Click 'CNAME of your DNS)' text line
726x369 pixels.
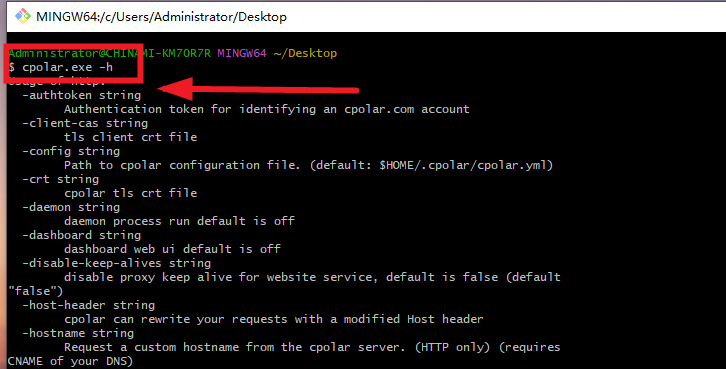[70, 361]
